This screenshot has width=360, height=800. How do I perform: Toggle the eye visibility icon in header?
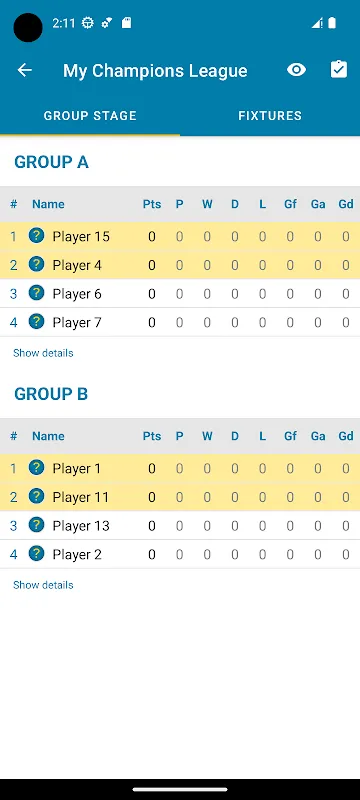296,70
